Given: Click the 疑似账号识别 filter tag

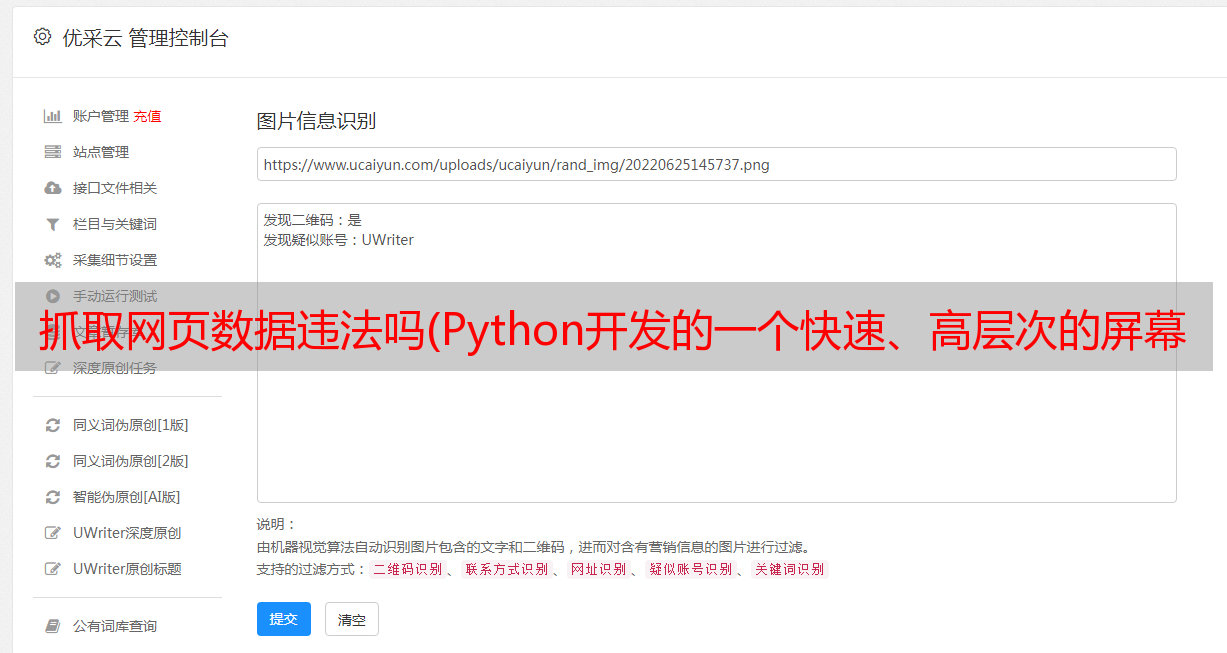Looking at the screenshot, I should [x=690, y=569].
